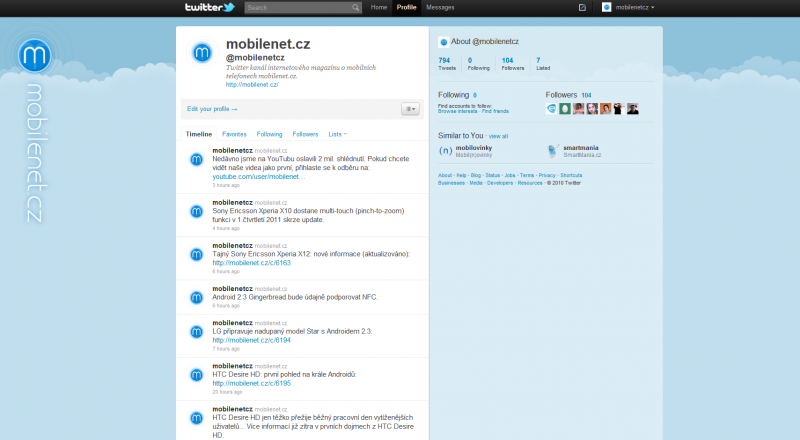Expand the Lists tab dropdown

point(338,133)
